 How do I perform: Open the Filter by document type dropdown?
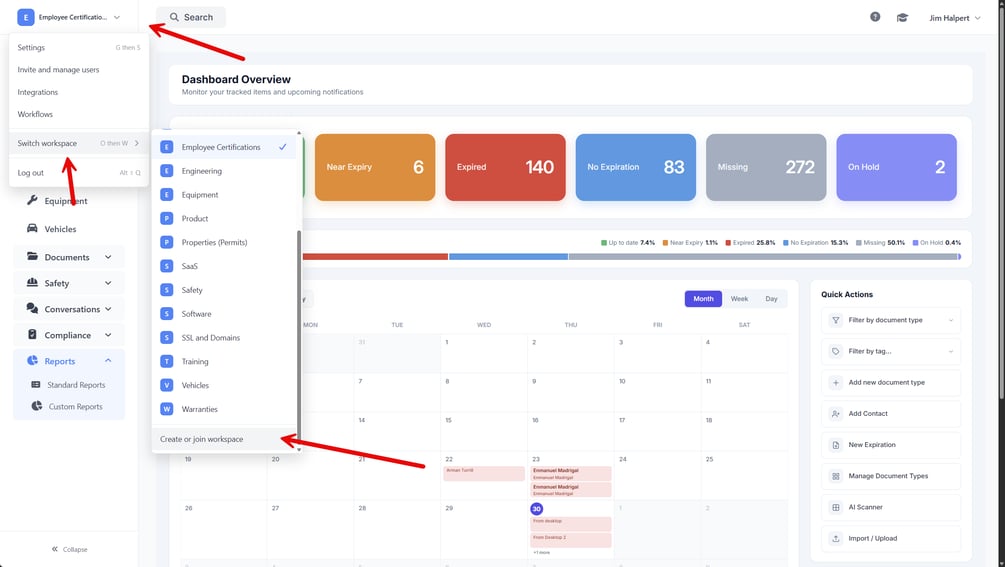pyautogui.click(x=891, y=320)
